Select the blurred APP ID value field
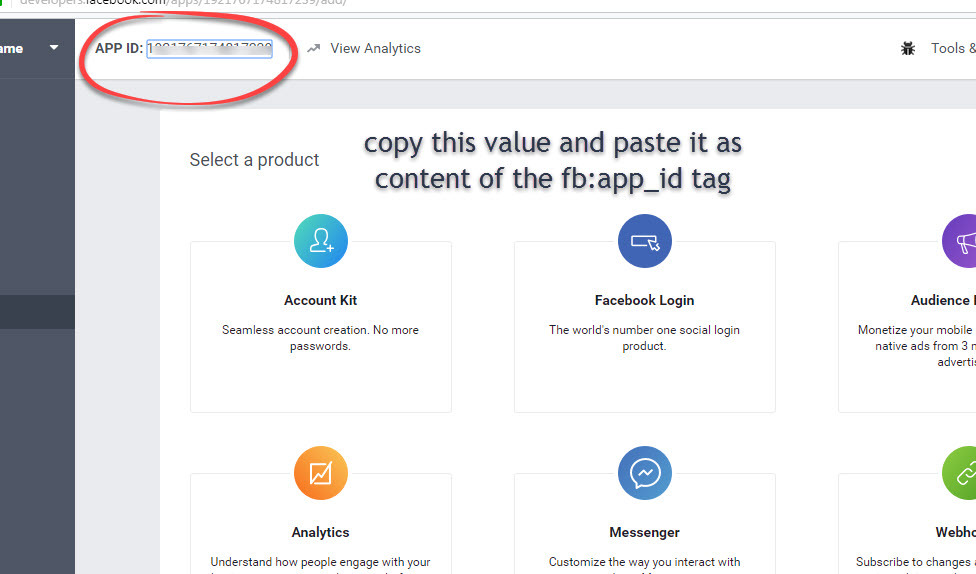The height and width of the screenshot is (574, 976). coord(209,49)
